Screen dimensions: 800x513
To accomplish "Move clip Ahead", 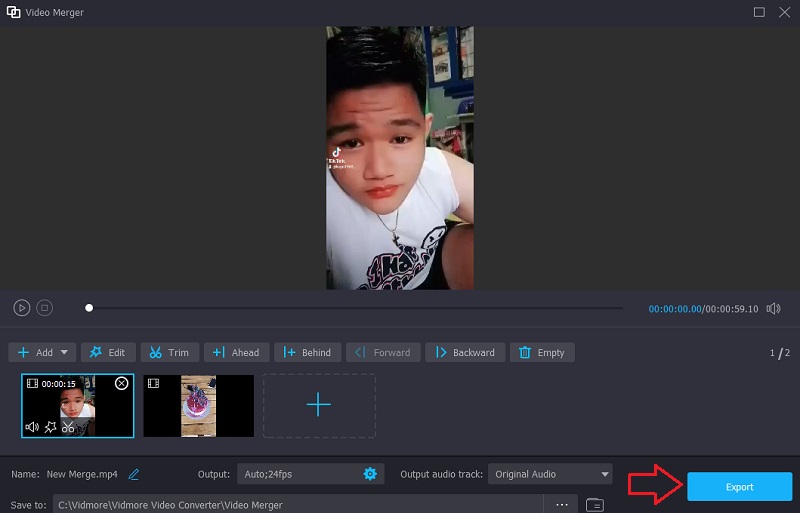I will point(236,352).
